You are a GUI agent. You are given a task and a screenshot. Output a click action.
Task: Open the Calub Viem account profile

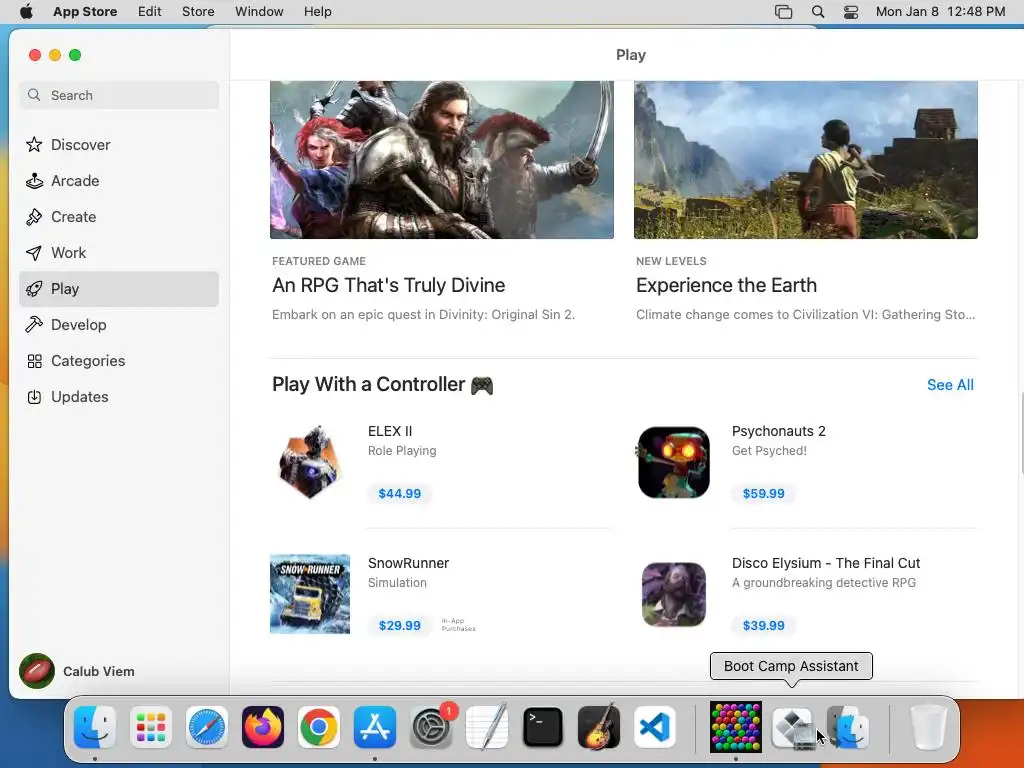pos(77,671)
